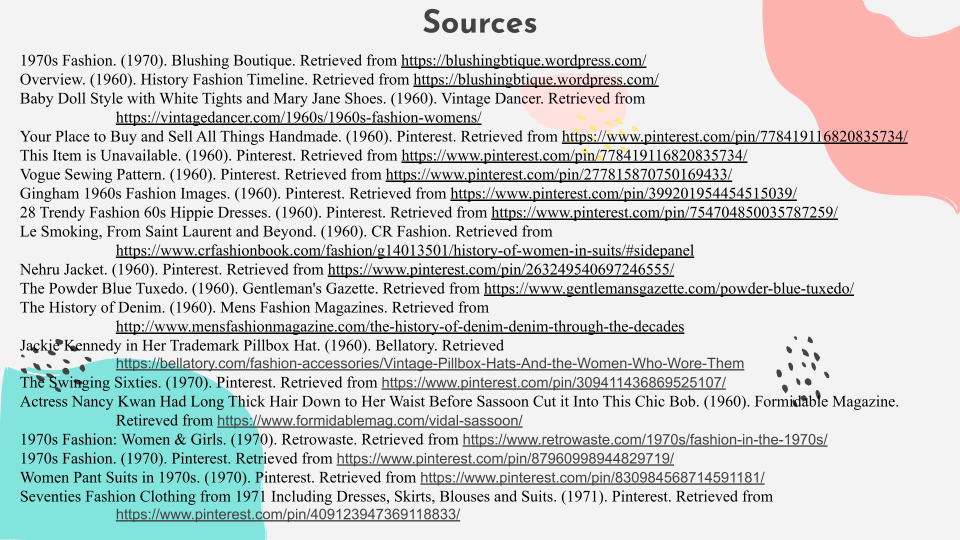Open the blushingbtique link after History Fashion Timeline
Screen dimensions: 960x540
tap(536, 80)
